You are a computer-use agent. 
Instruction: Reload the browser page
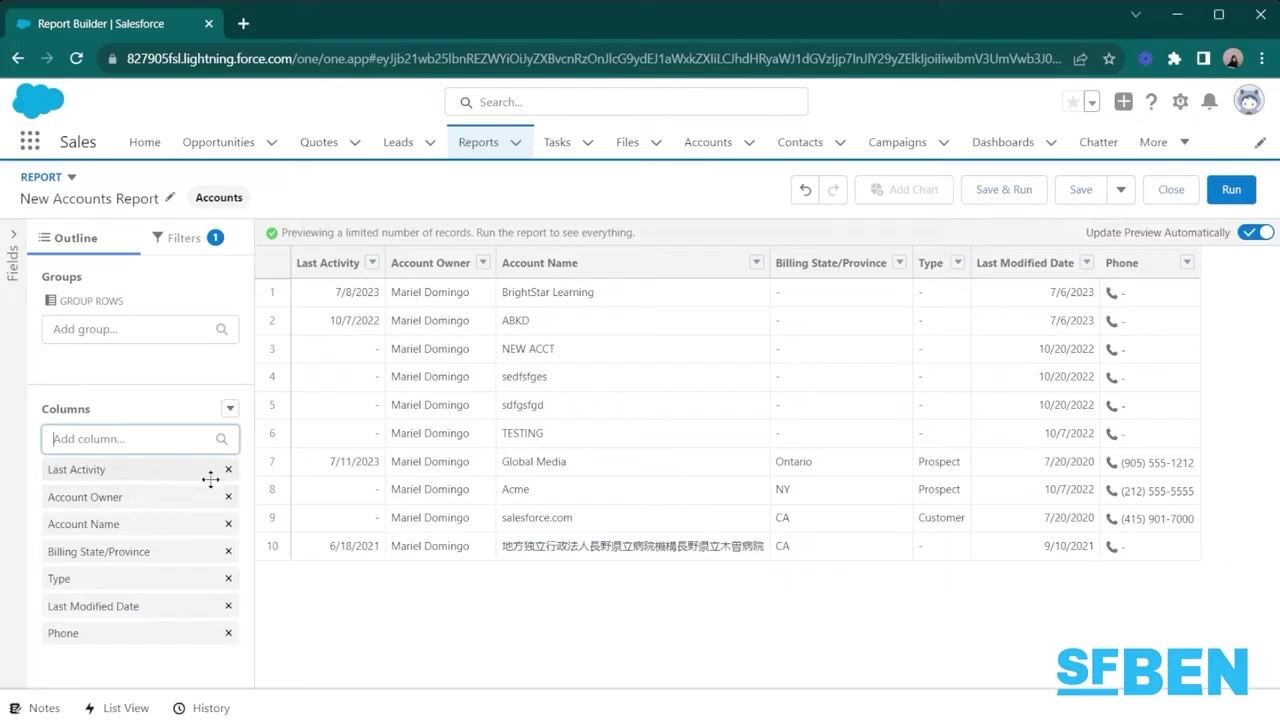[x=76, y=59]
